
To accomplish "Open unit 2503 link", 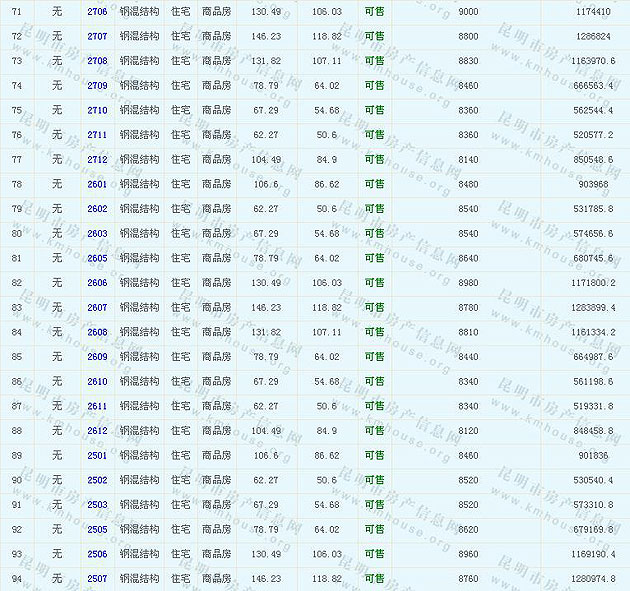I will coord(97,505).
